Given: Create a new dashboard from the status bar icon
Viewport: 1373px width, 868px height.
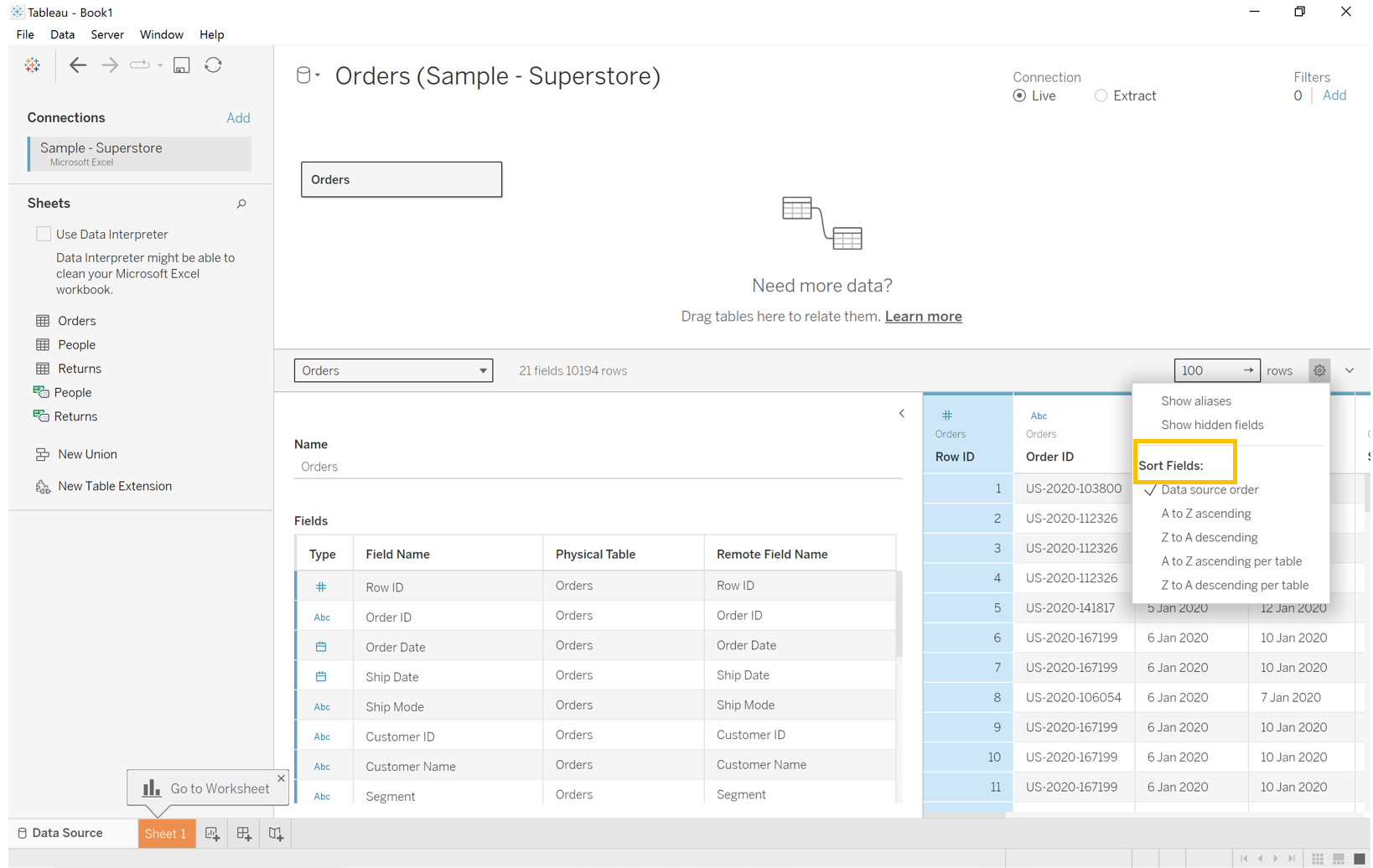Looking at the screenshot, I should coord(244,834).
